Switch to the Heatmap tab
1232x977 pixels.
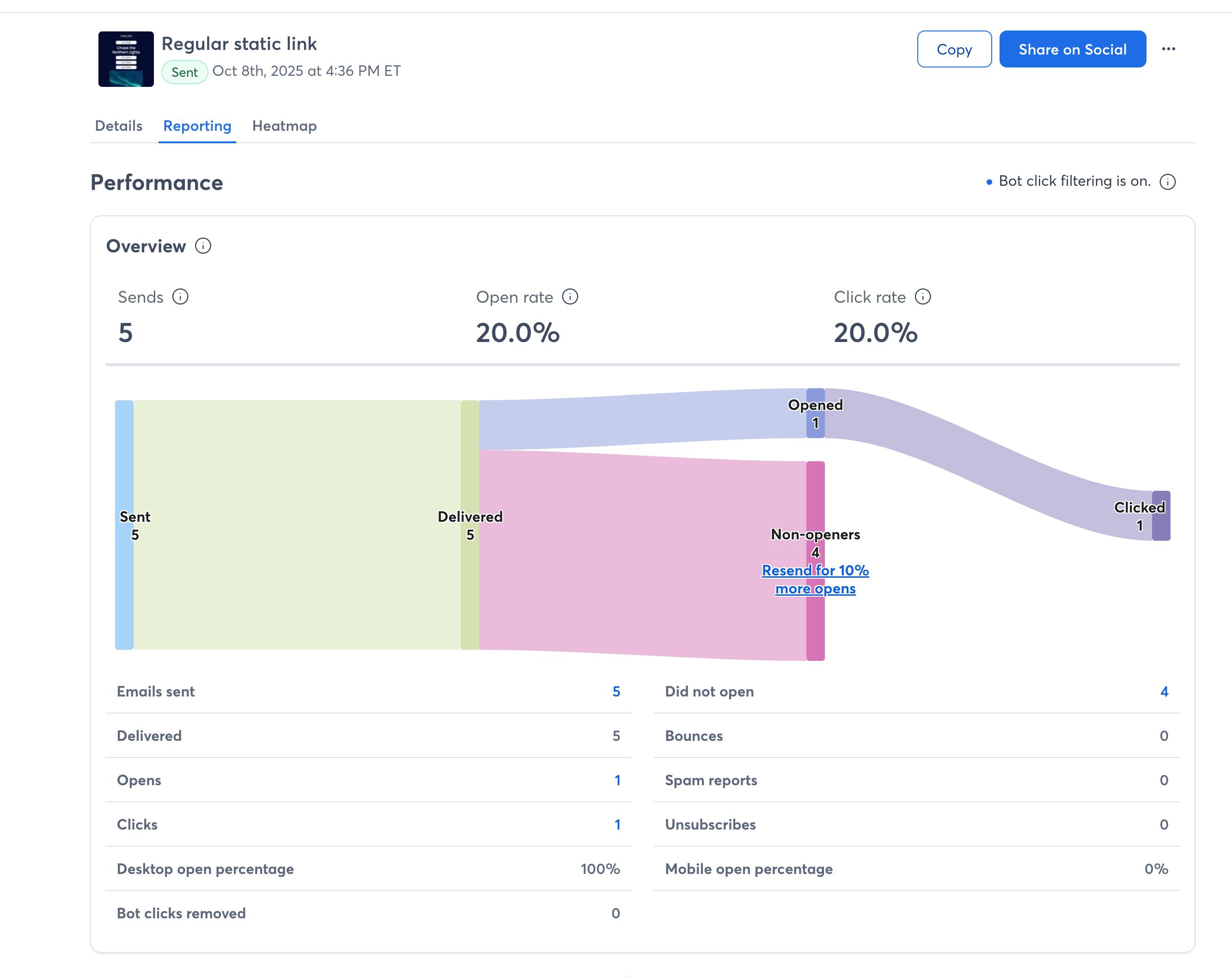point(284,126)
